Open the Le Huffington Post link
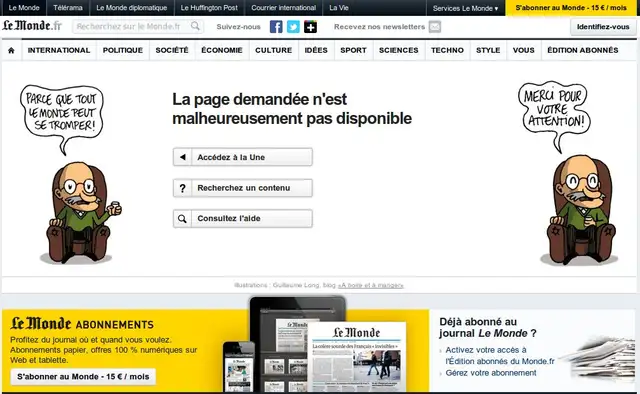 pyautogui.click(x=209, y=8)
